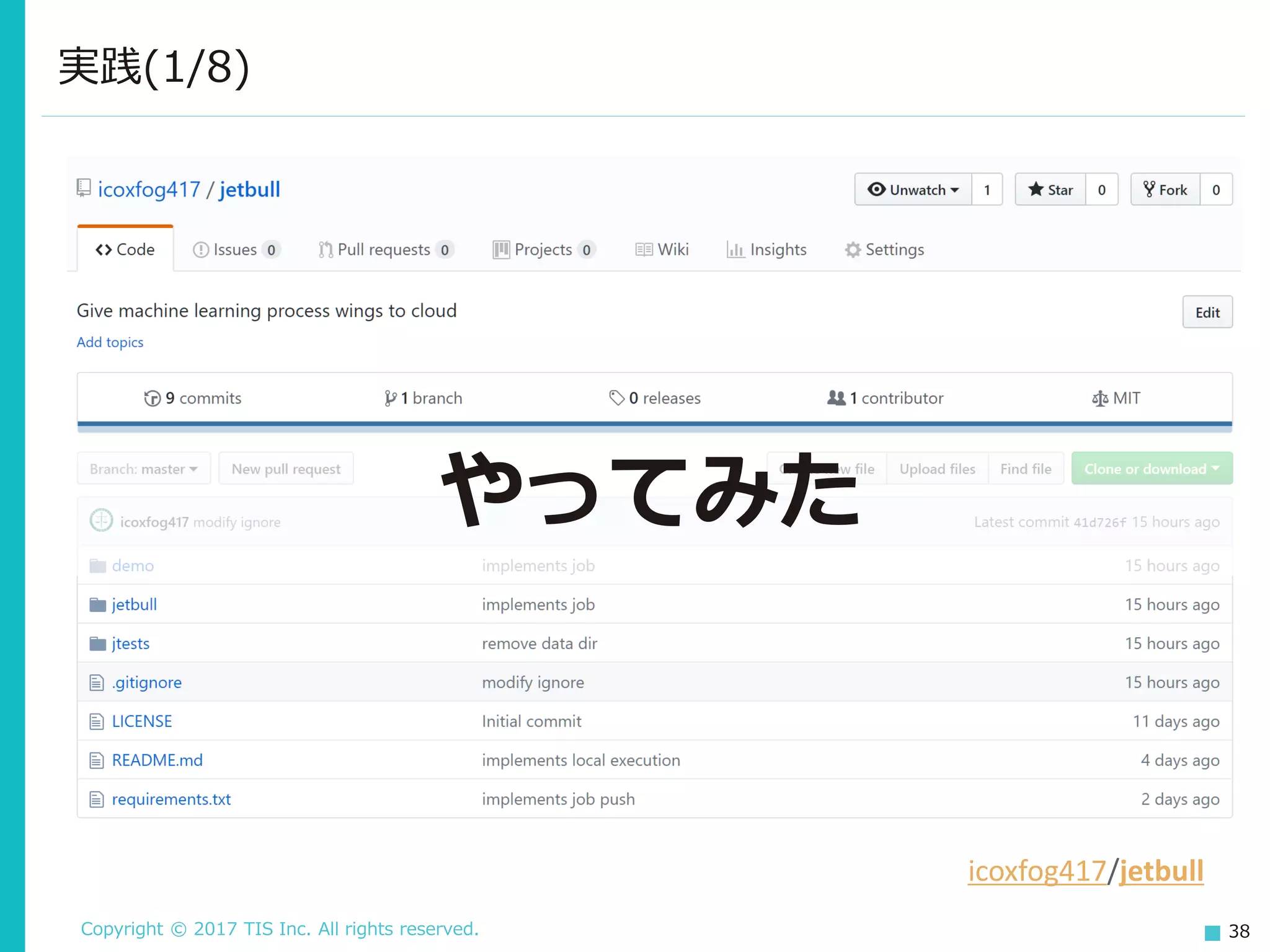The image size is (1270, 952).
Task: Switch to the Issues tab
Action: click(x=235, y=250)
